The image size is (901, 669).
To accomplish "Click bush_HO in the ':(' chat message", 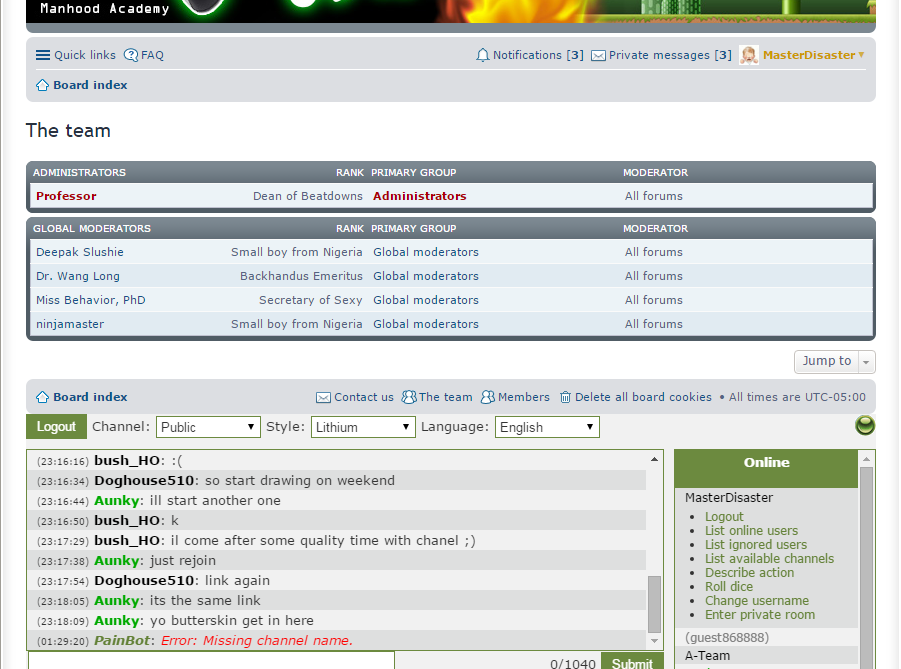I will (x=127, y=460).
